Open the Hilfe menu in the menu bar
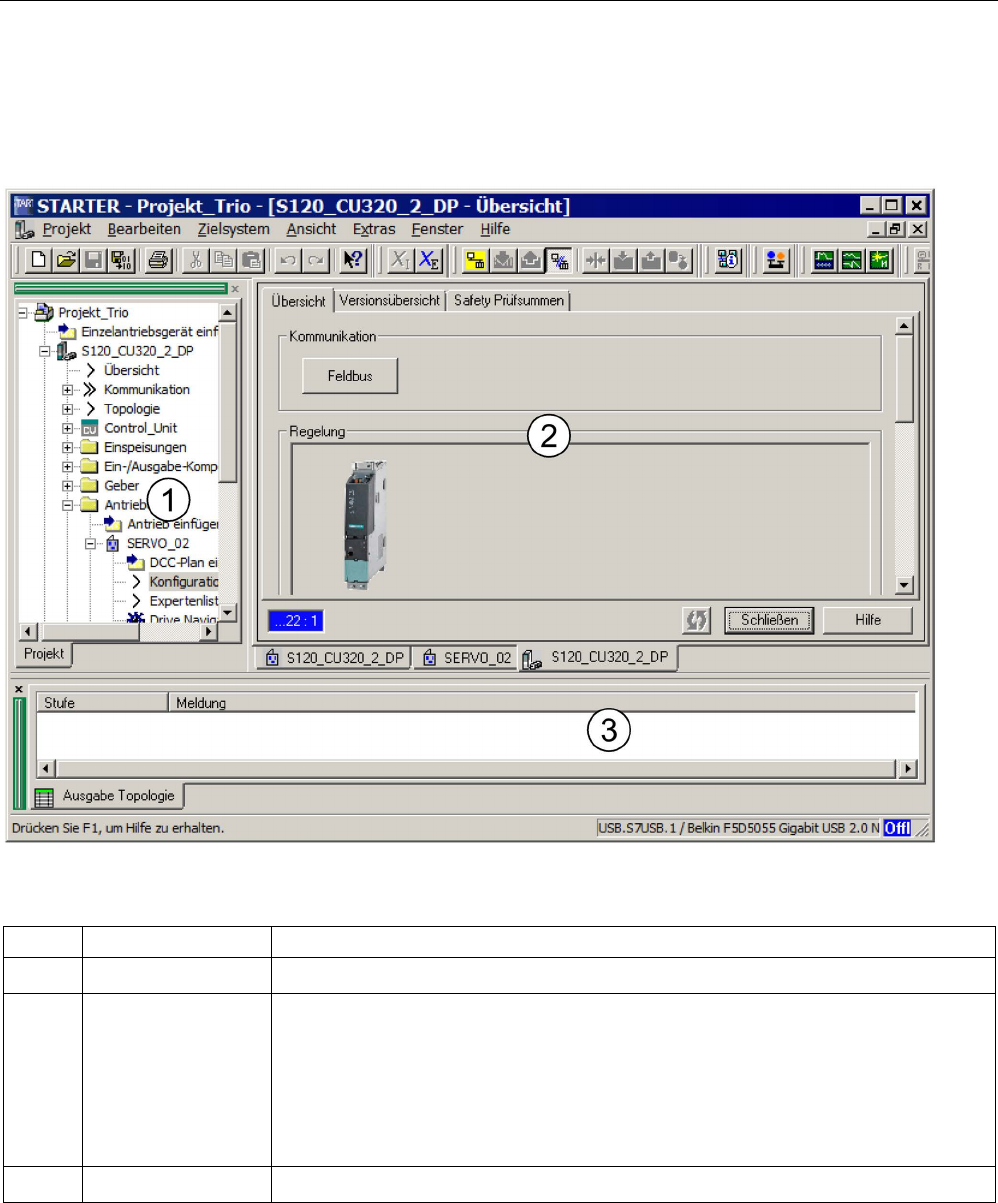The width and height of the screenshot is (998, 1203). [496, 229]
